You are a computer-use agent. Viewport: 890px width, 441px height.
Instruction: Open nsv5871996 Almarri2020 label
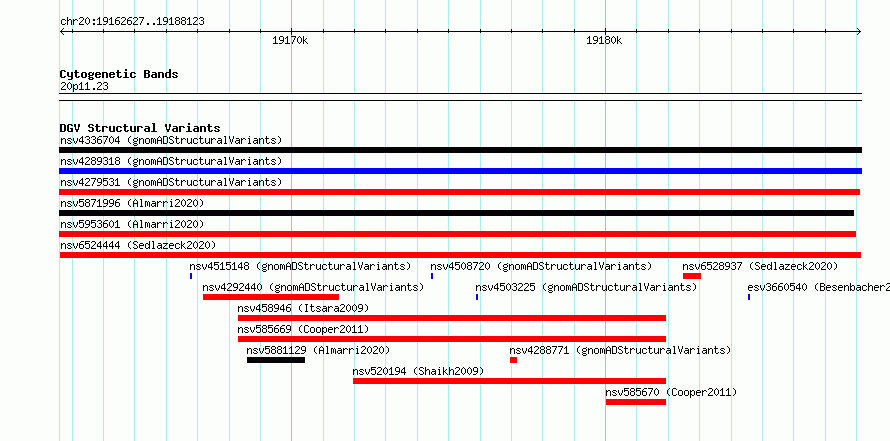tap(132, 203)
